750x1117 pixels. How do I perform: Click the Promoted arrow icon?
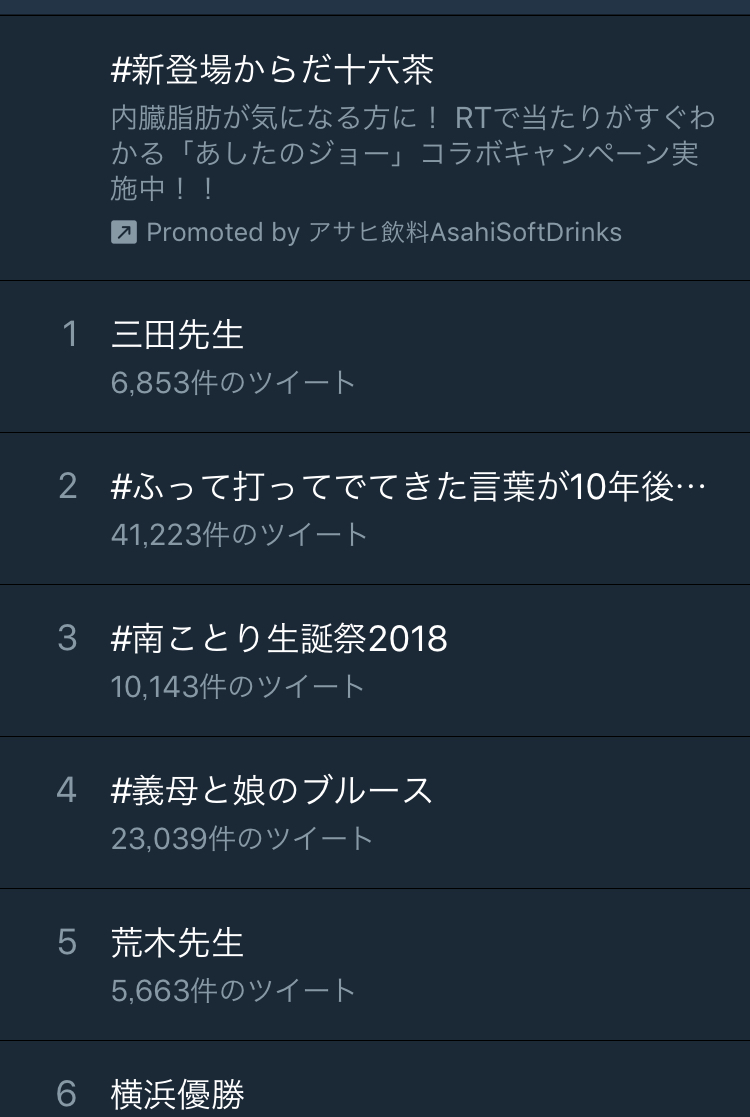click(x=123, y=233)
